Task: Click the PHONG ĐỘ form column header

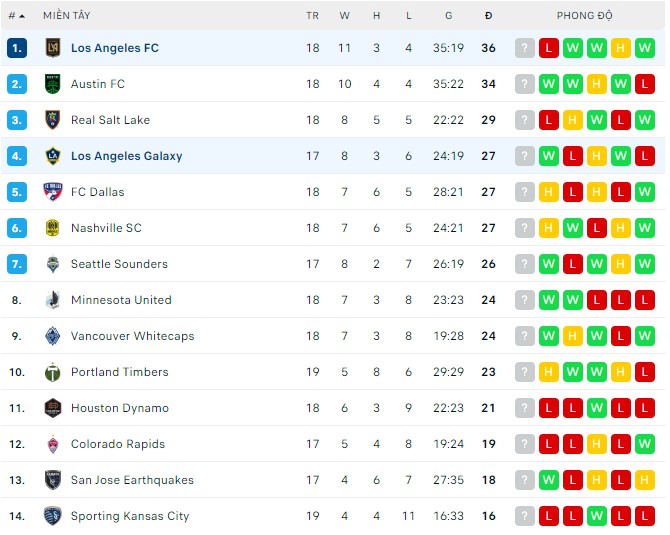Action: [x=584, y=16]
